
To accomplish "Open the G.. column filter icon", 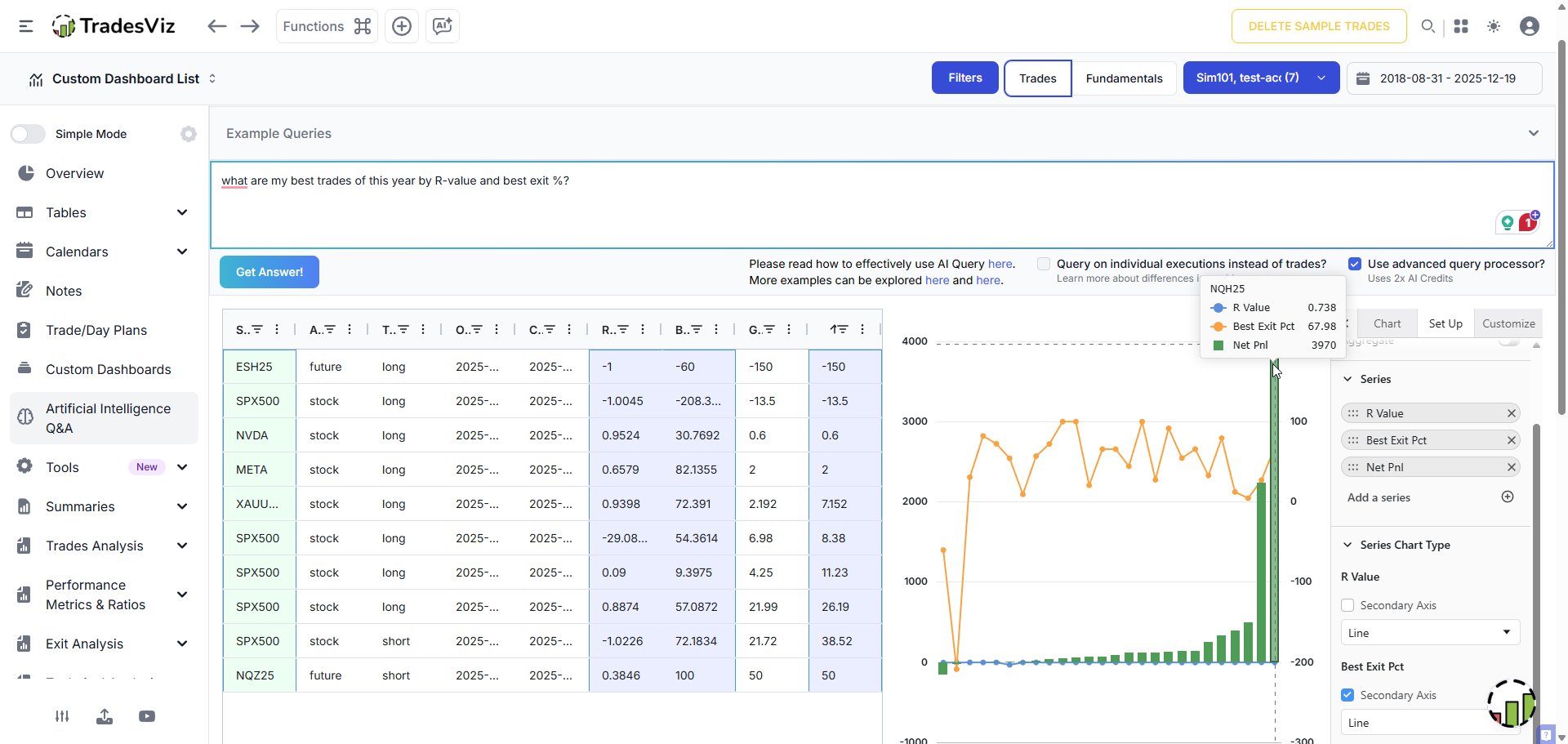I will click(769, 329).
